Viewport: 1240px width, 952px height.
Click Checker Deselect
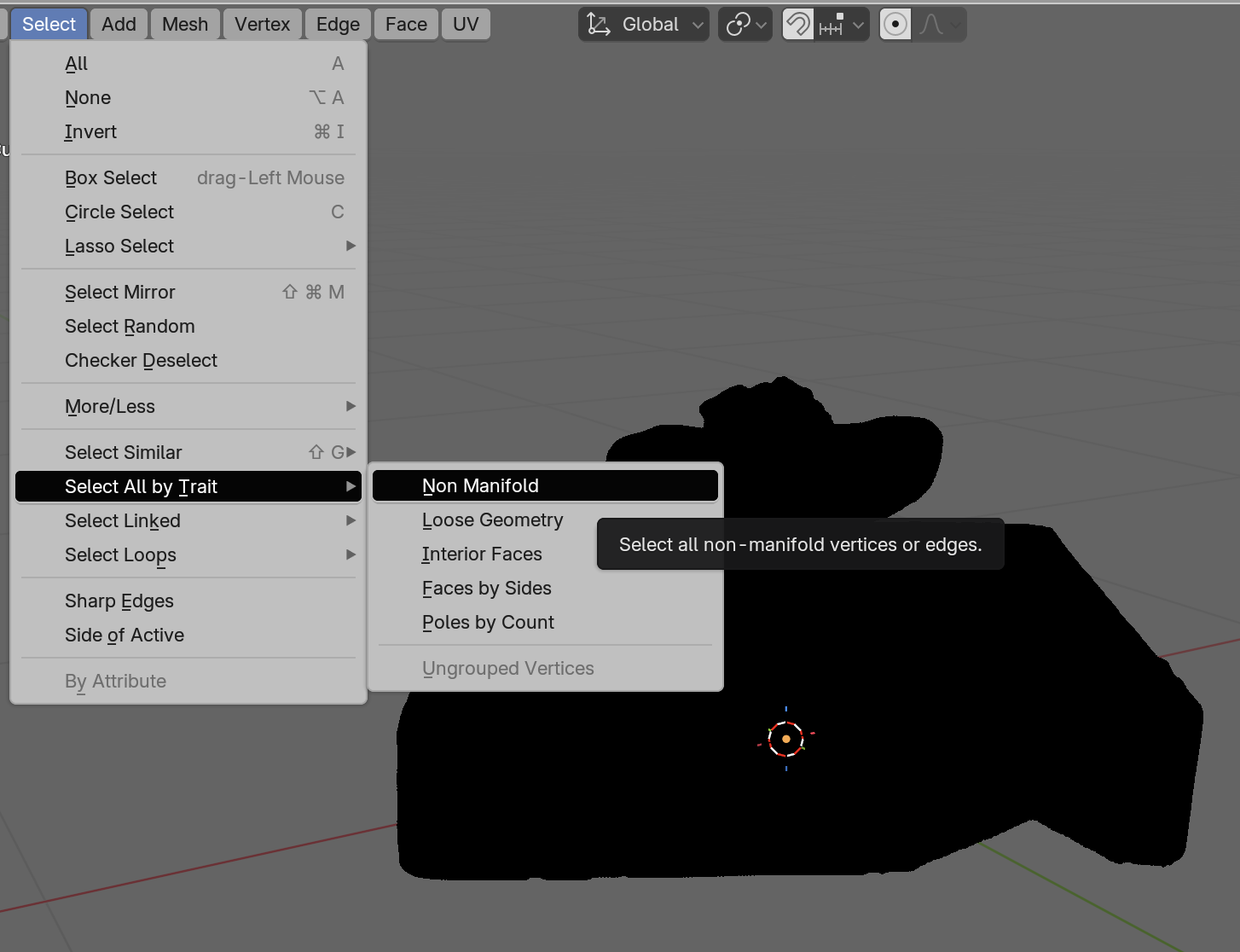(141, 360)
